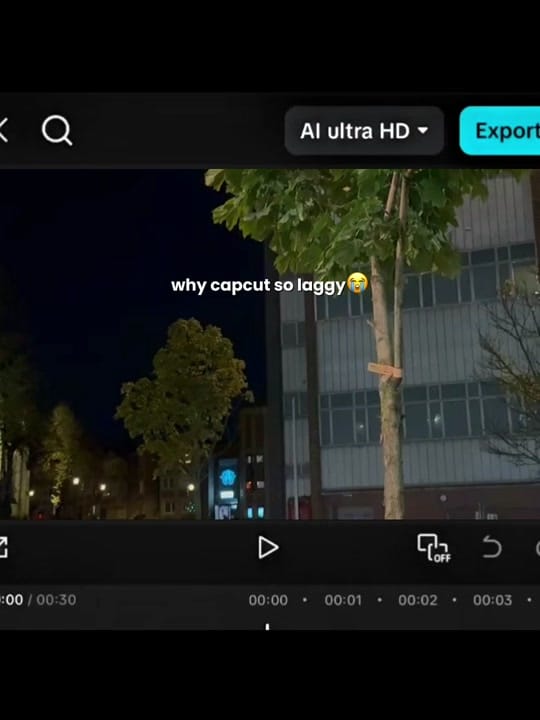Tap the Export button

tap(500, 131)
